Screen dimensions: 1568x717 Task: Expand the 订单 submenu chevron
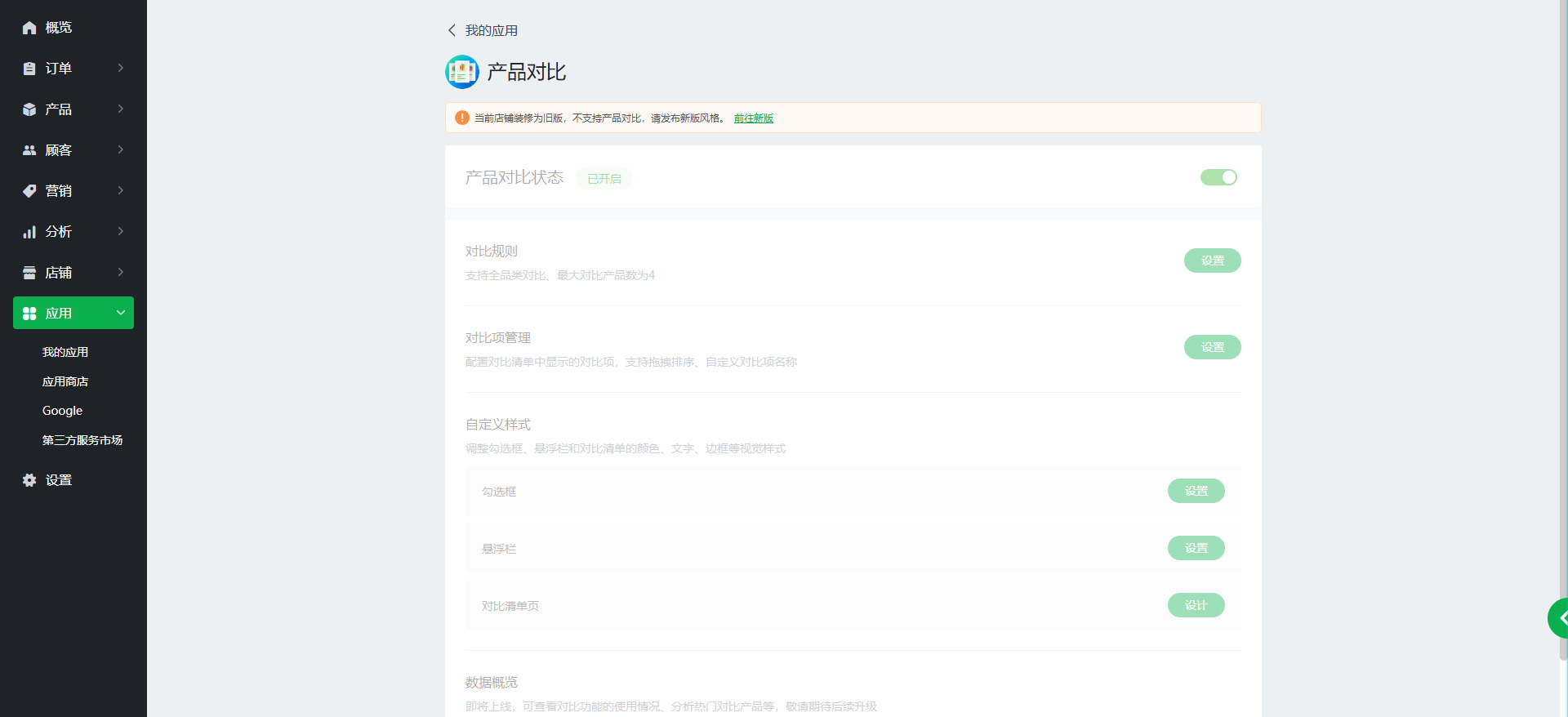click(x=120, y=68)
